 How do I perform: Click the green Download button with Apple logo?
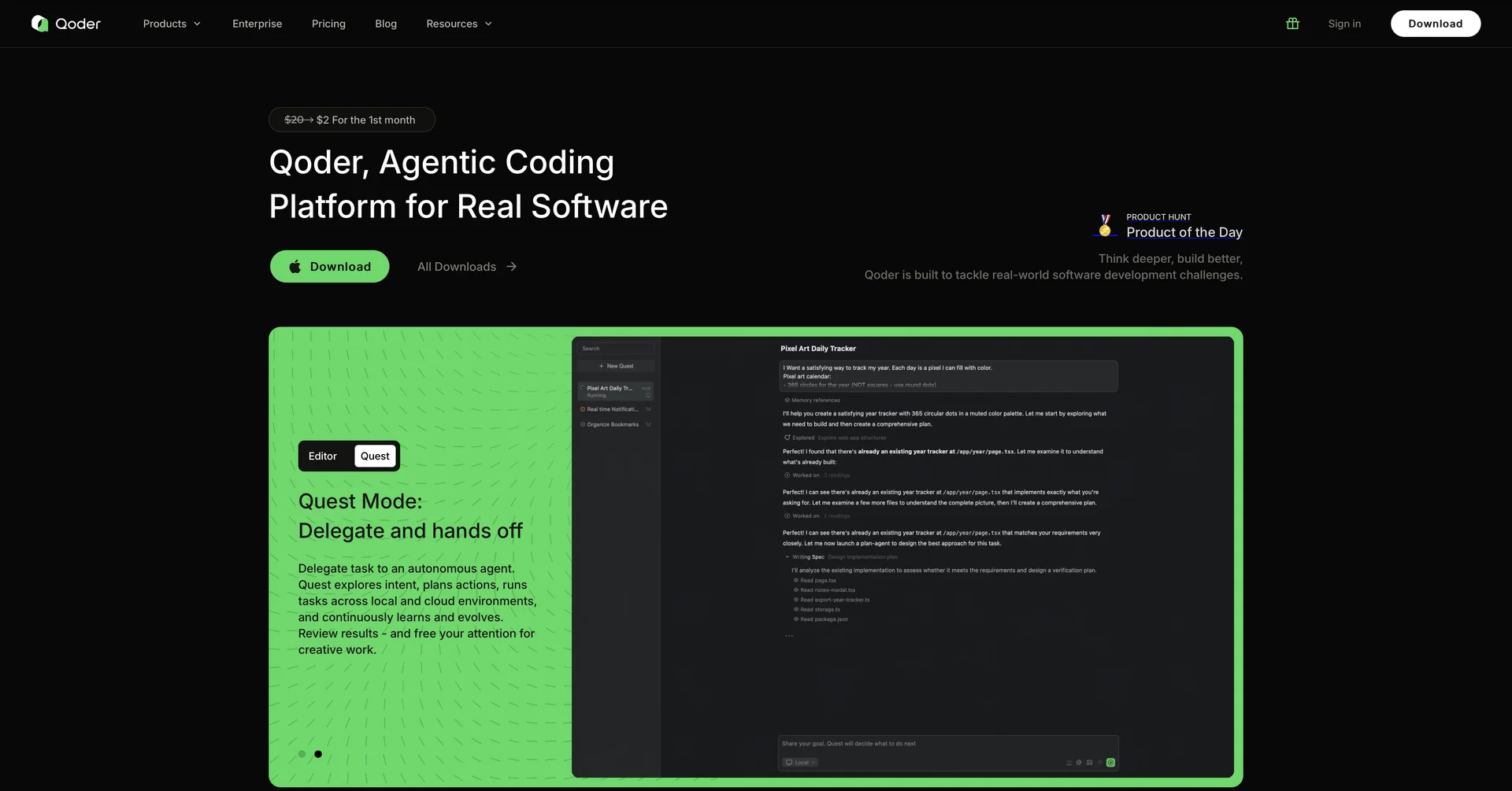329,267
